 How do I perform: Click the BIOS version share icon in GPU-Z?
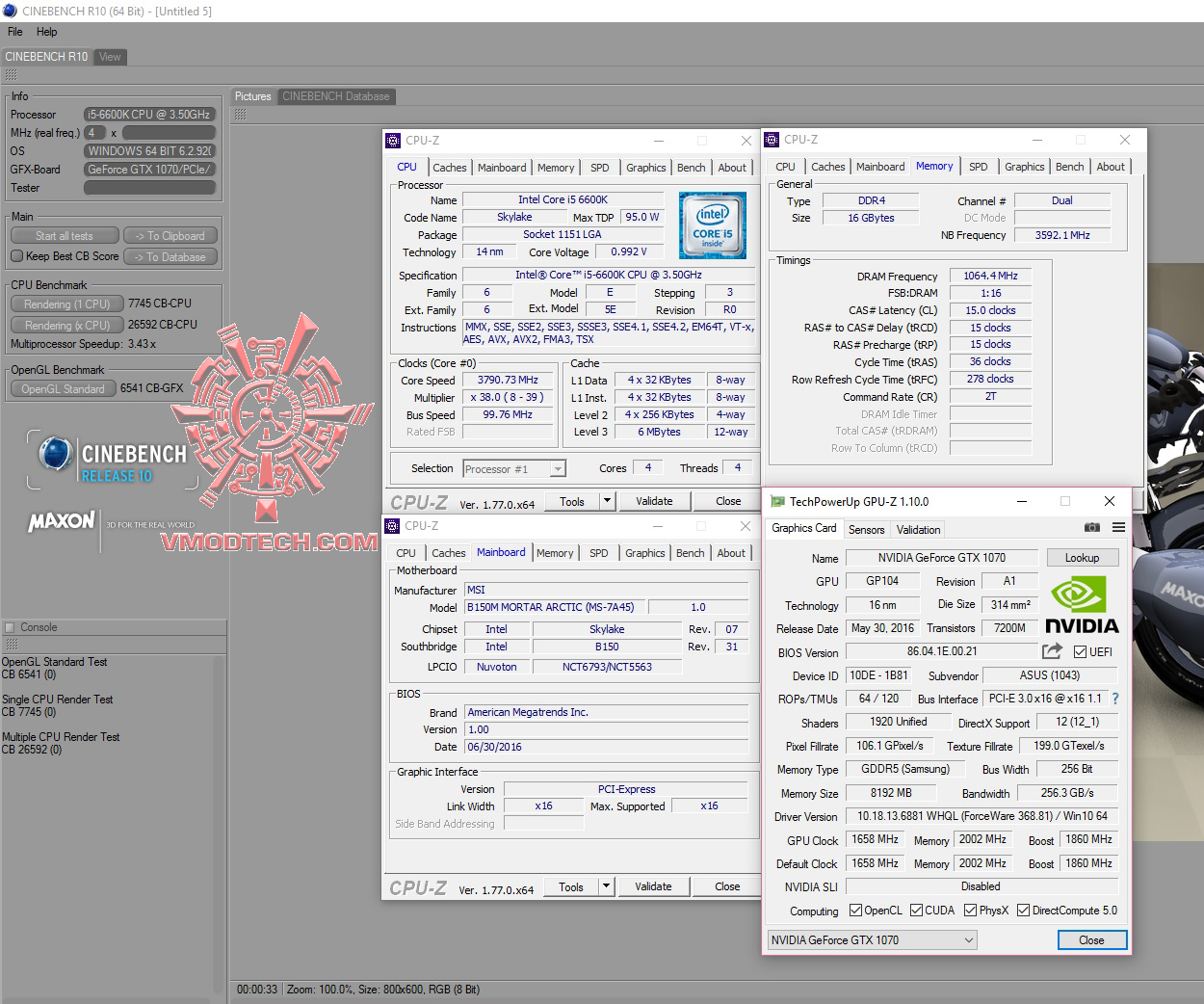tap(1052, 651)
